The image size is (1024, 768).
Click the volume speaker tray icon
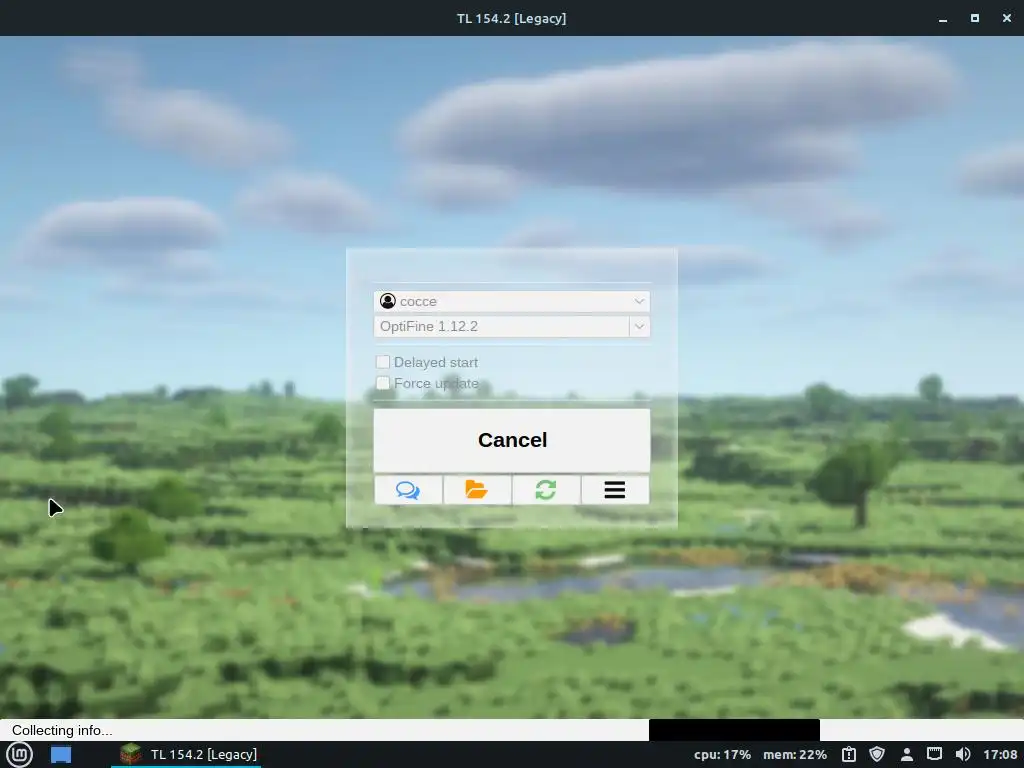[963, 754]
